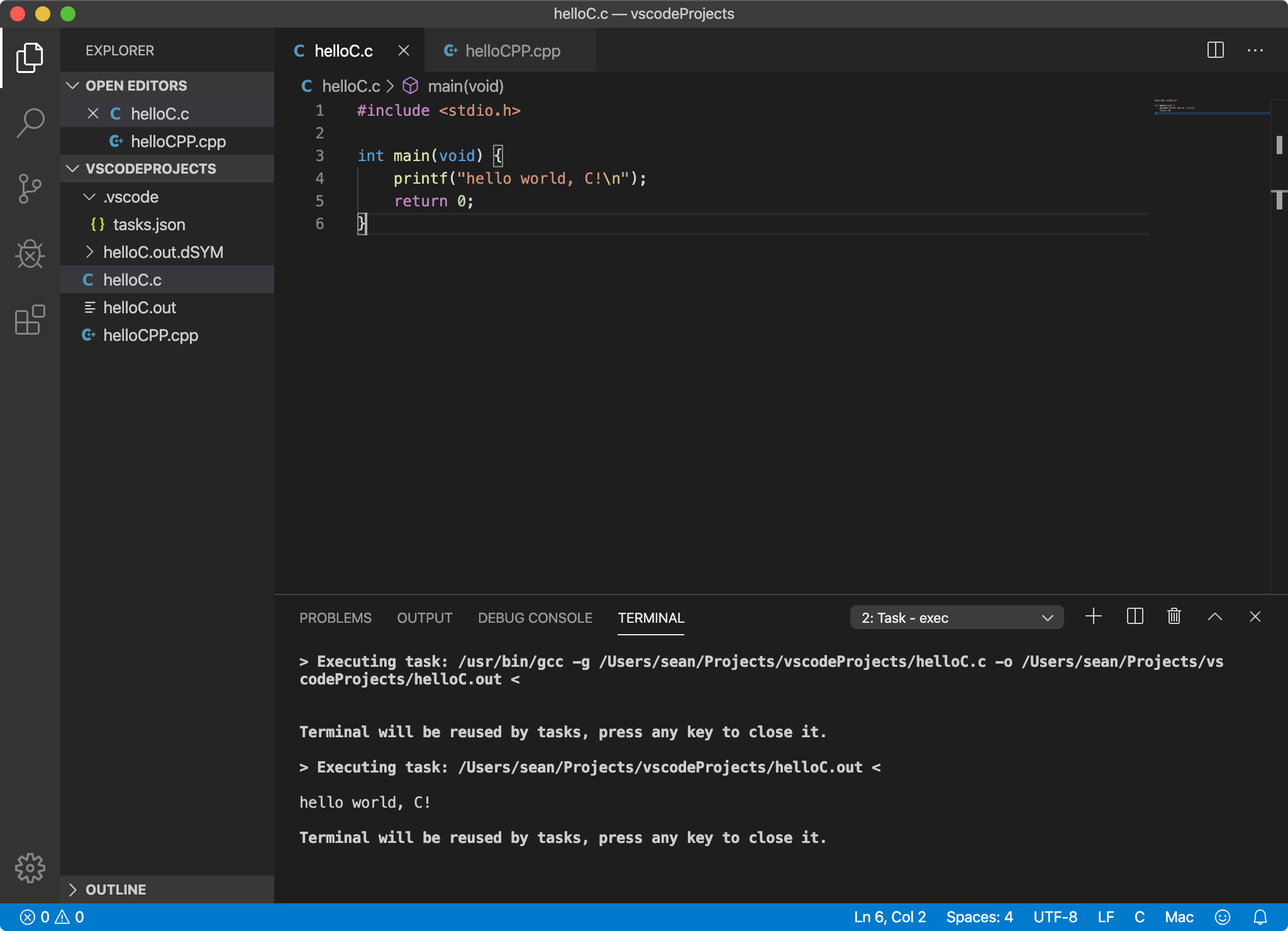The width and height of the screenshot is (1288, 931).
Task: Create a new terminal with plus icon
Action: pos(1093,616)
